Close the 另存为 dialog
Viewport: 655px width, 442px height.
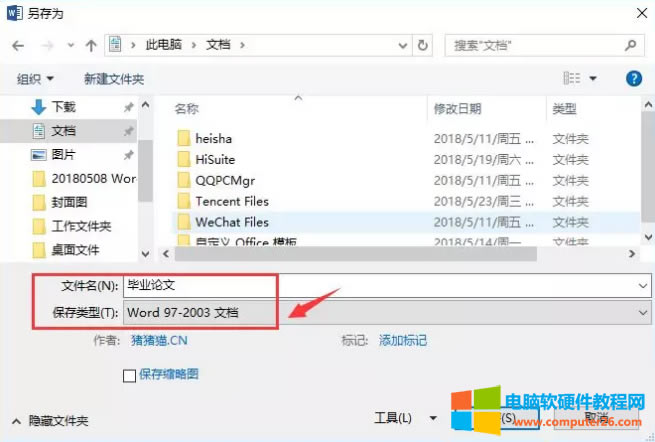pos(642,13)
